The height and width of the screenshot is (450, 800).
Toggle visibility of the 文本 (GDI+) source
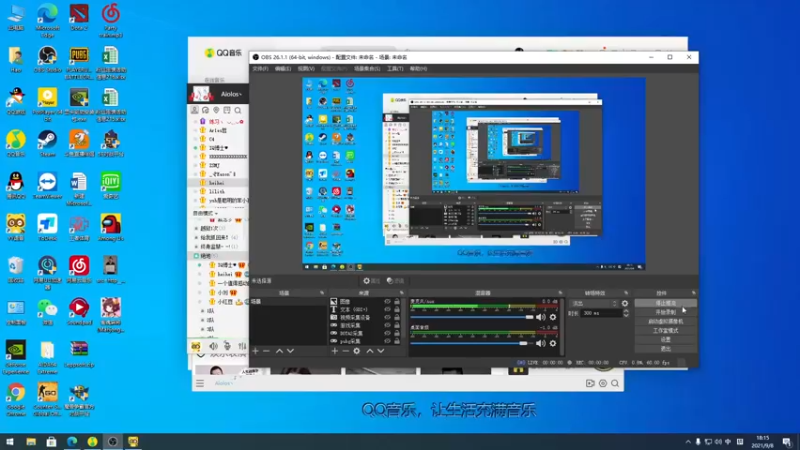click(x=387, y=309)
